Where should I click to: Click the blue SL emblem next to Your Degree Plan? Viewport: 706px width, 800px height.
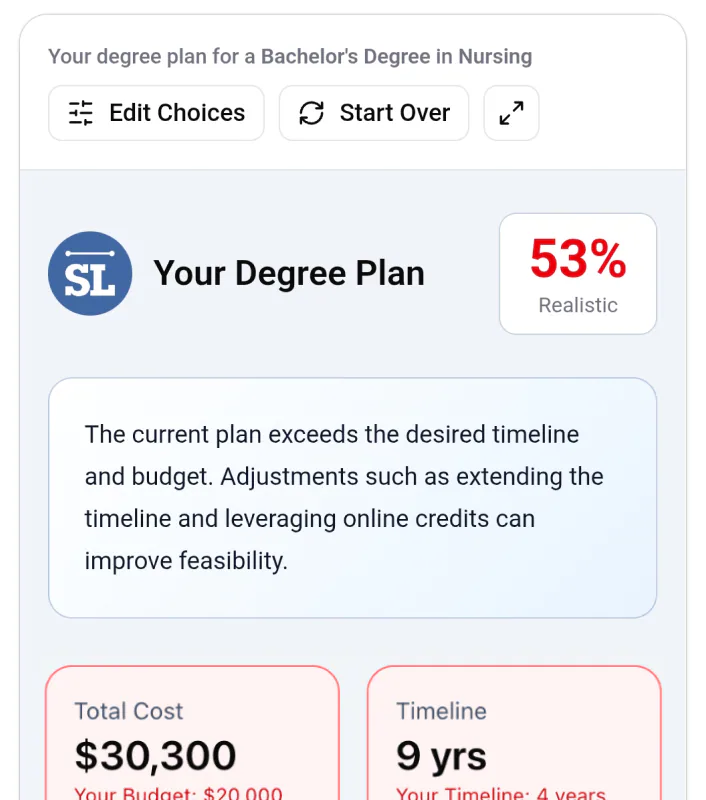tap(90, 272)
